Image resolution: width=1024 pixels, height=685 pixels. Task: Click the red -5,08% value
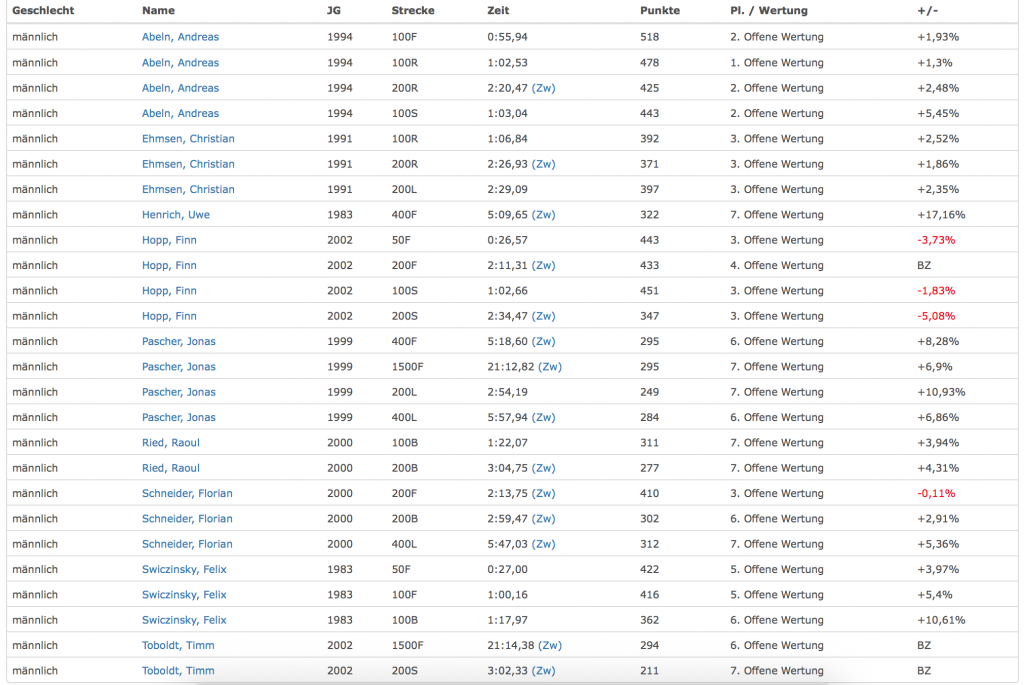(935, 316)
